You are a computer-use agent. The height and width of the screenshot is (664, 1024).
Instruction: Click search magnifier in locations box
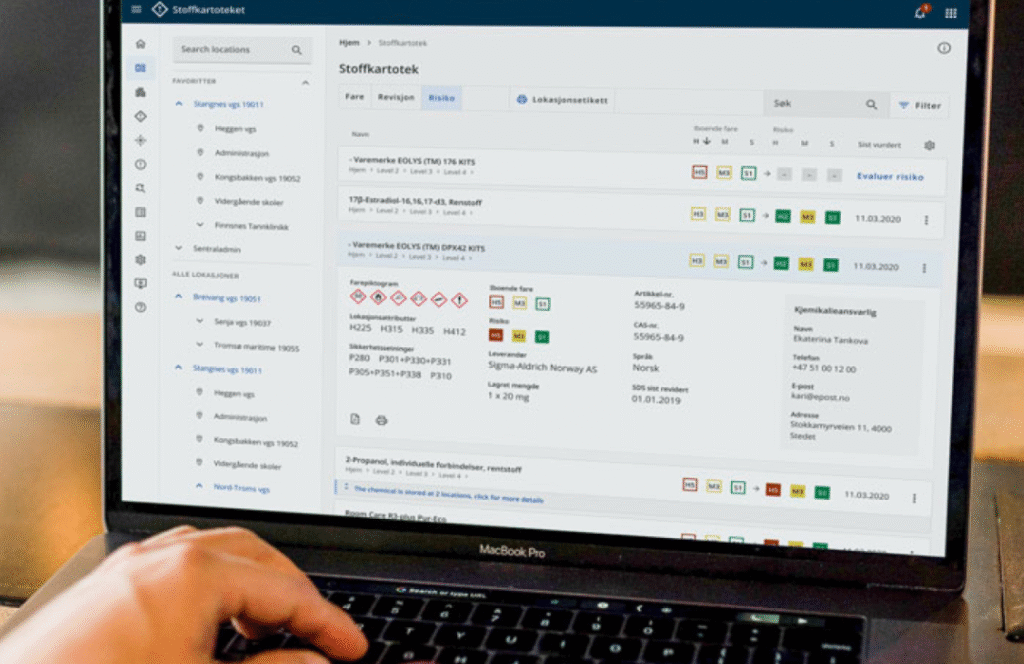[x=296, y=50]
